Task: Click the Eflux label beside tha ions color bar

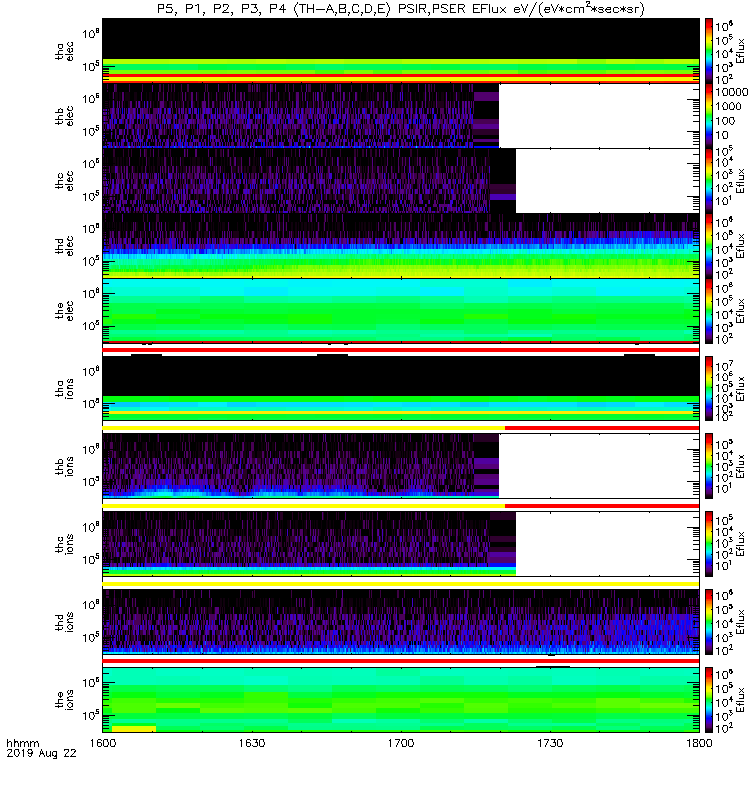Action: (x=740, y=389)
